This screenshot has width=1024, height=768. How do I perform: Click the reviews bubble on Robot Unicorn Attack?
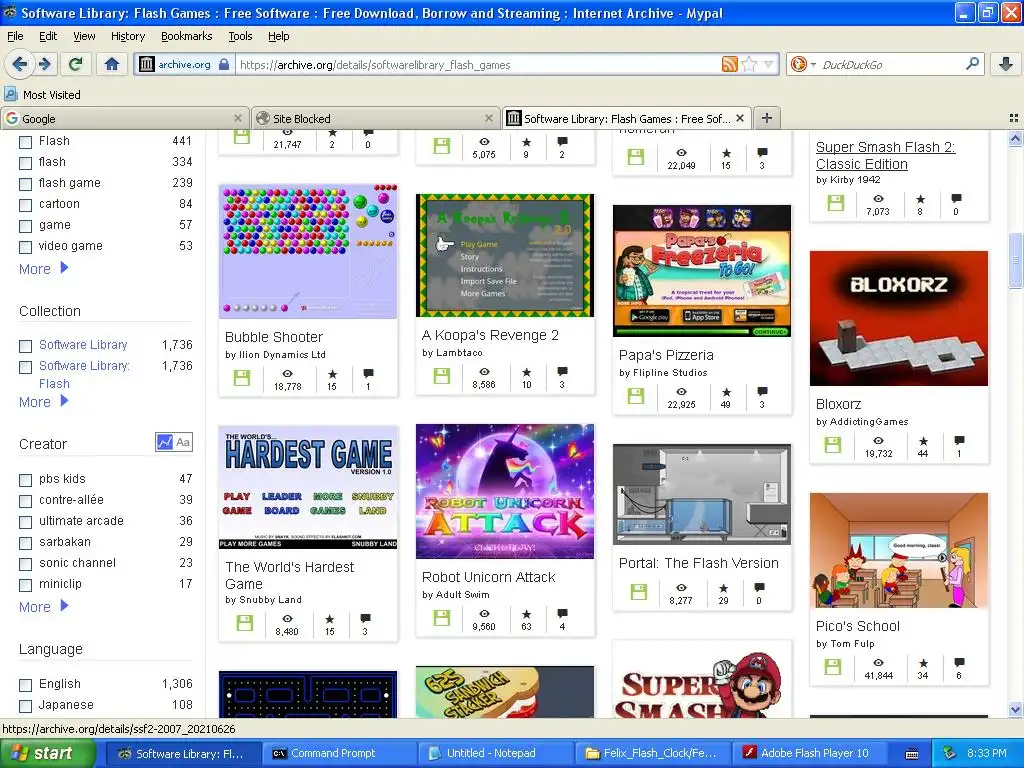pyautogui.click(x=562, y=614)
